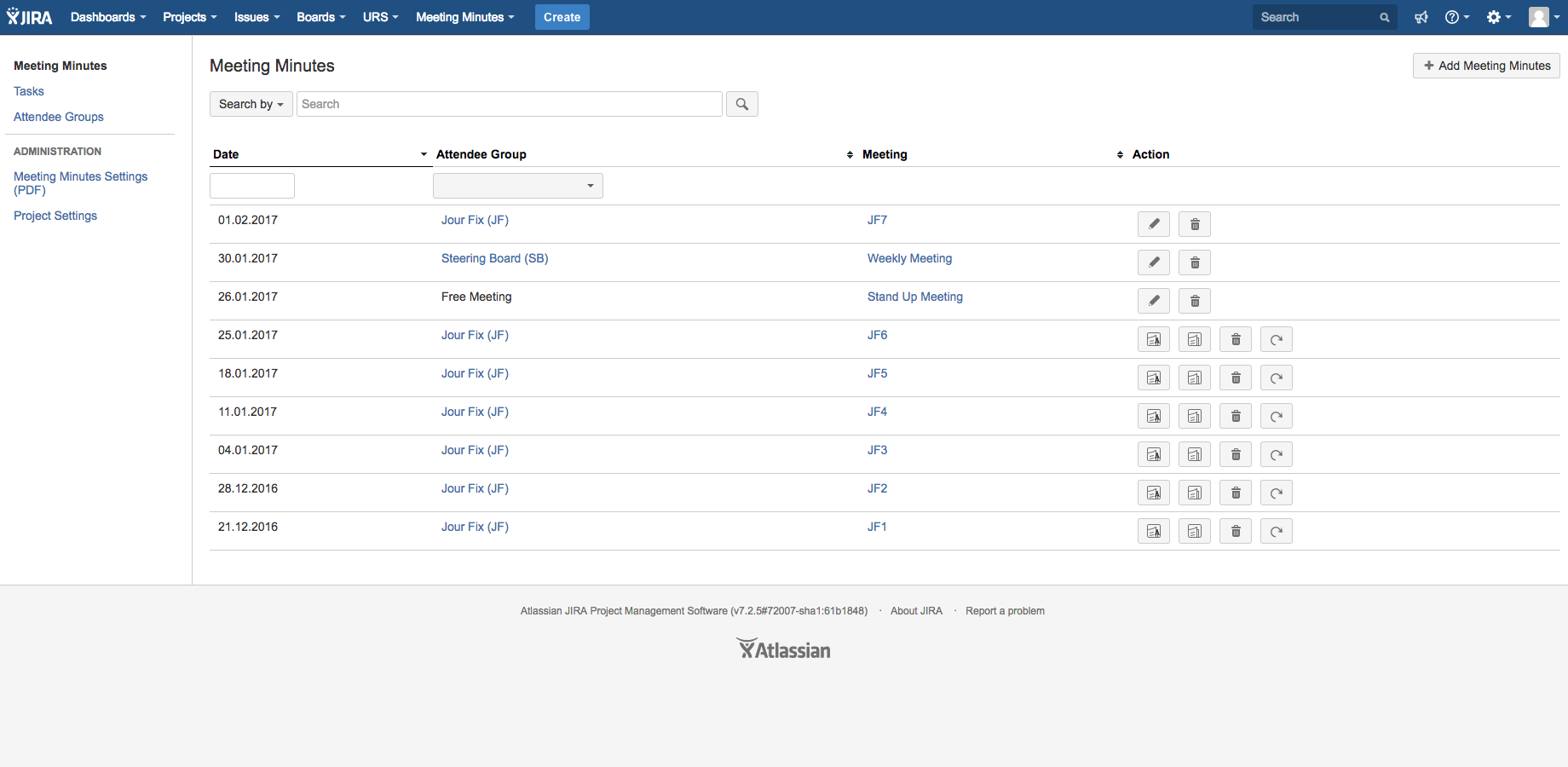
Task: Delete the Stand Up Meeting entry
Action: point(1195,301)
